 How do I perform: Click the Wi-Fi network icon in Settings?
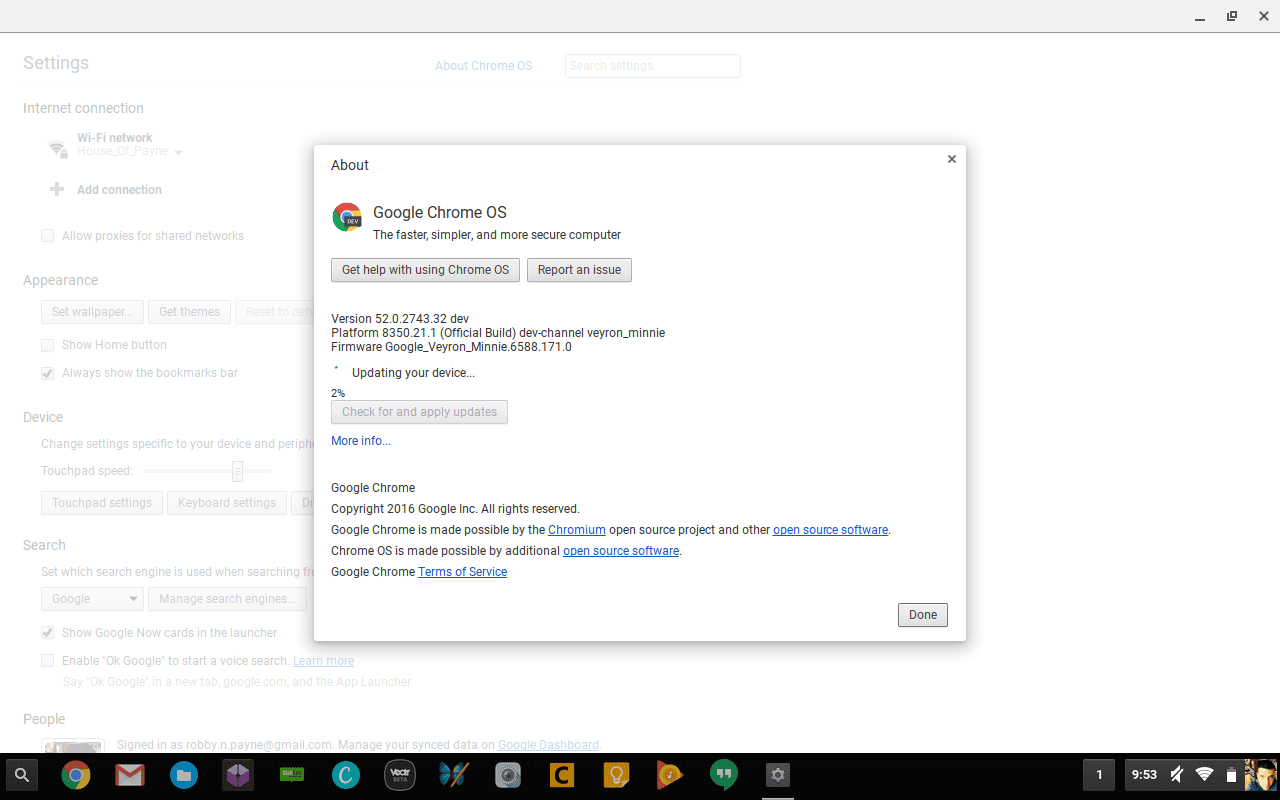click(x=58, y=147)
